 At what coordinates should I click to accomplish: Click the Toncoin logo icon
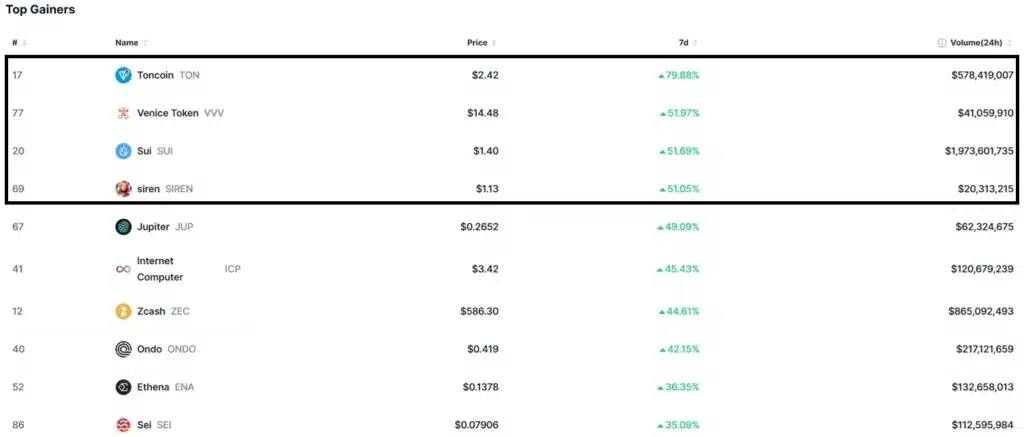(x=123, y=75)
